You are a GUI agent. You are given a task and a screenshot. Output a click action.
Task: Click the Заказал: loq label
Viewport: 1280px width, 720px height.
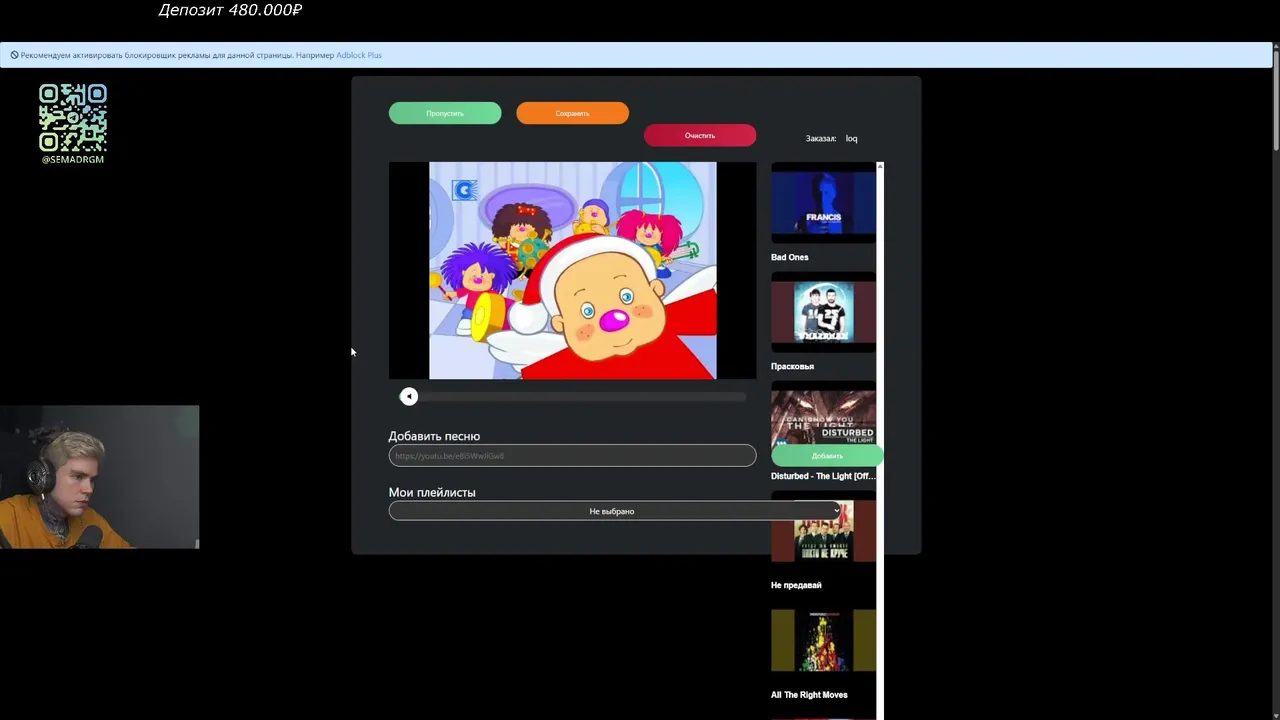click(831, 138)
